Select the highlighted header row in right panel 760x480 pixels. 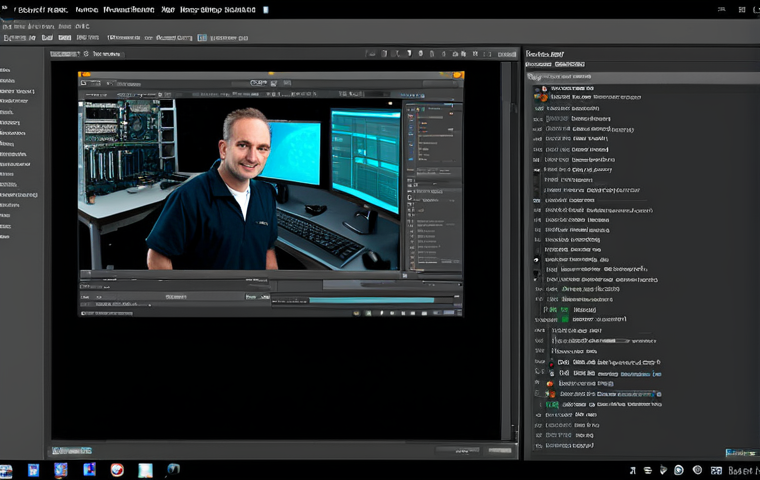pos(643,77)
